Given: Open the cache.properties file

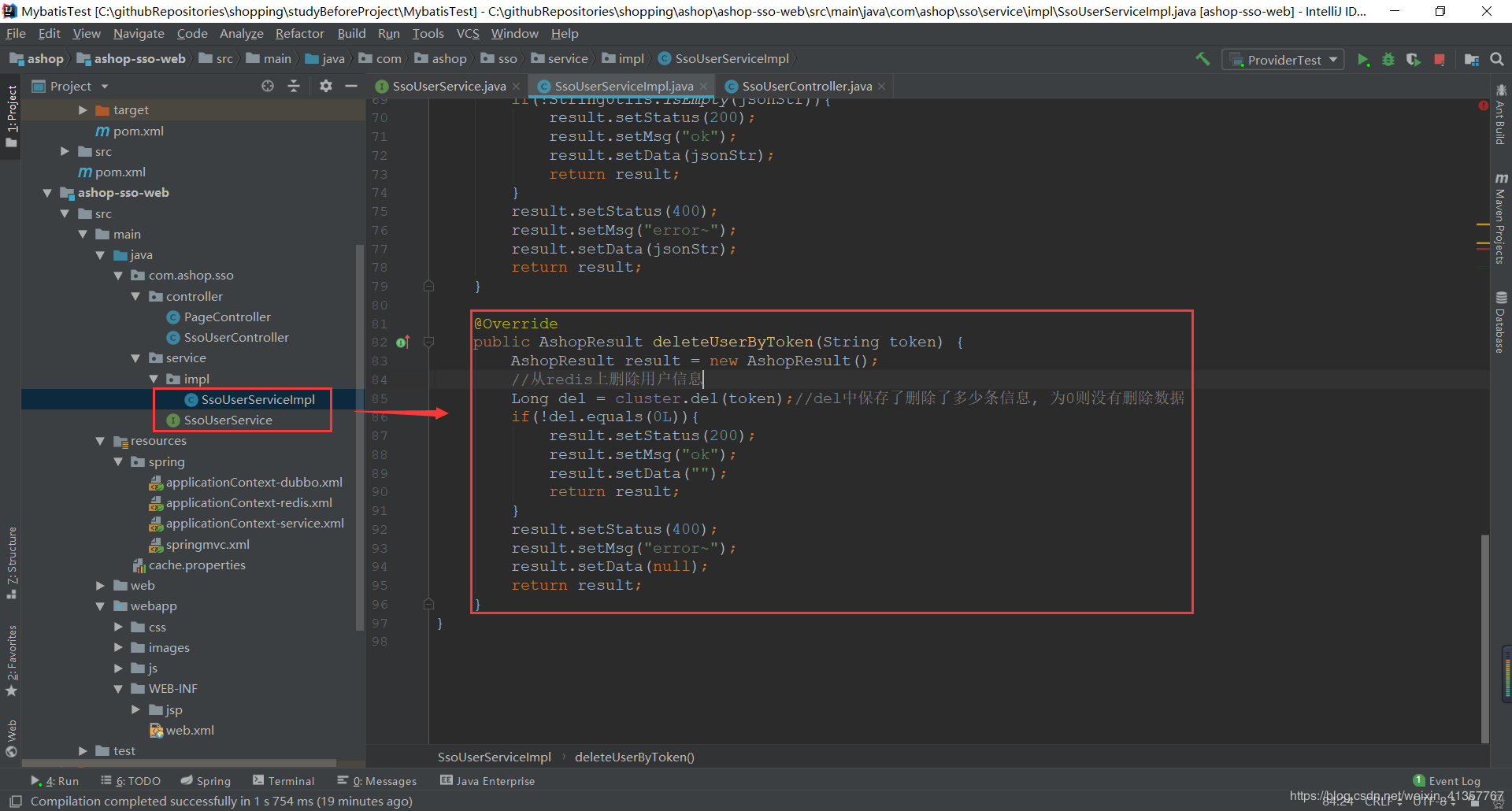Looking at the screenshot, I should coord(189,565).
